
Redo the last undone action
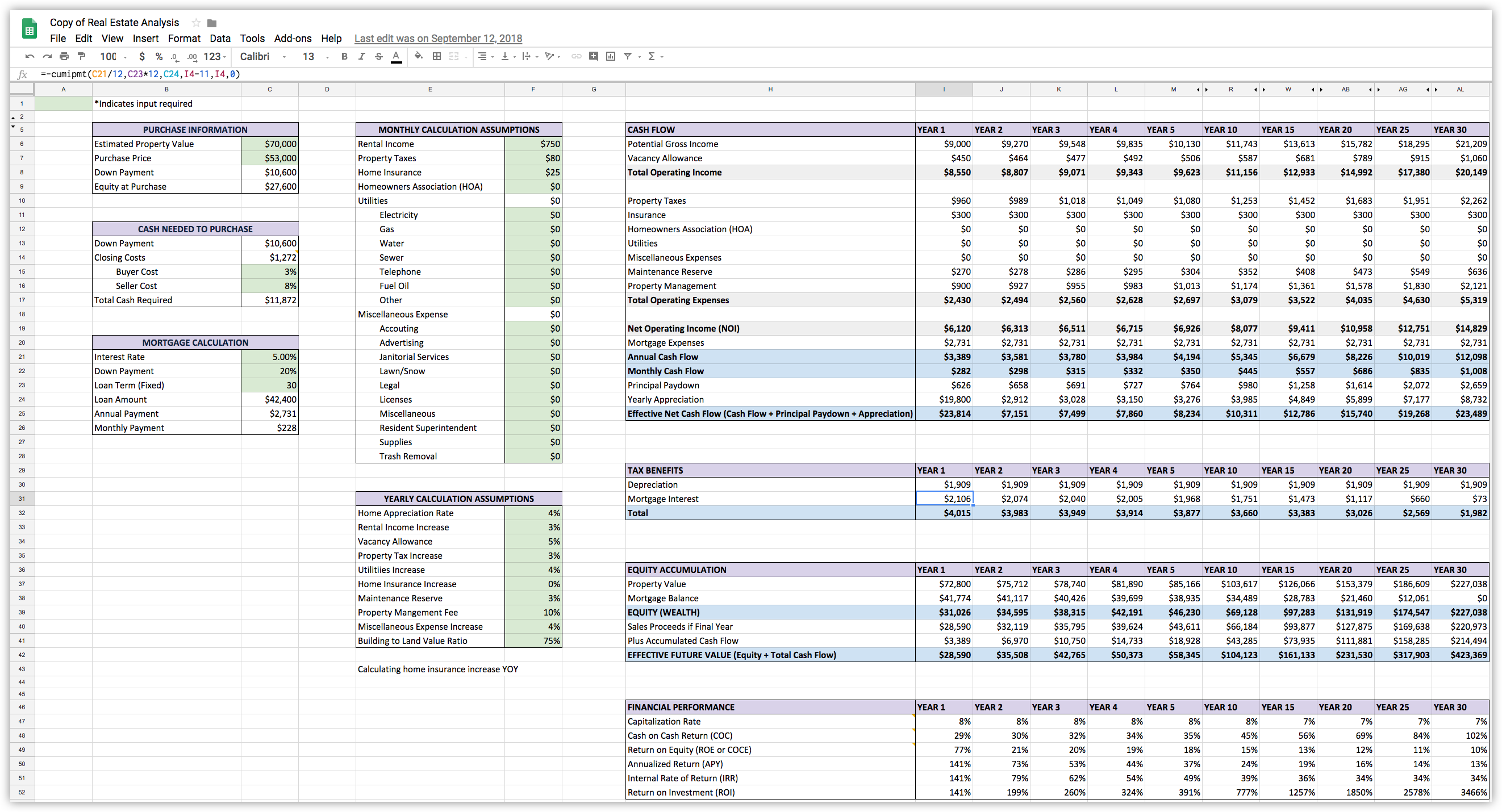click(47, 57)
